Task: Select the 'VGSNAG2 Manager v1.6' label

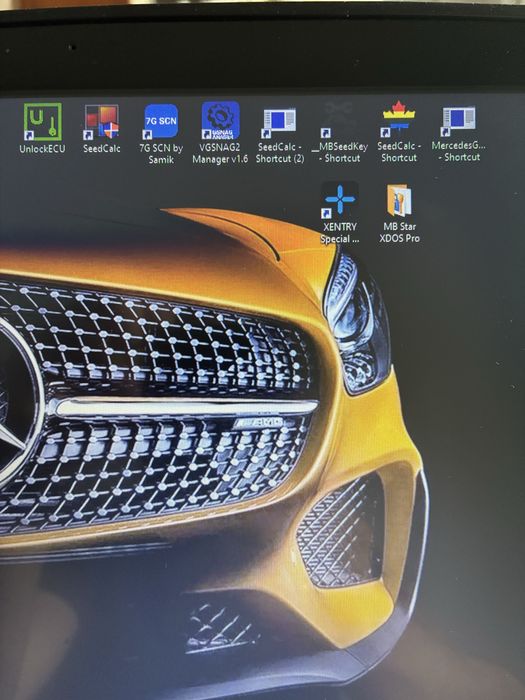Action: coord(220,153)
